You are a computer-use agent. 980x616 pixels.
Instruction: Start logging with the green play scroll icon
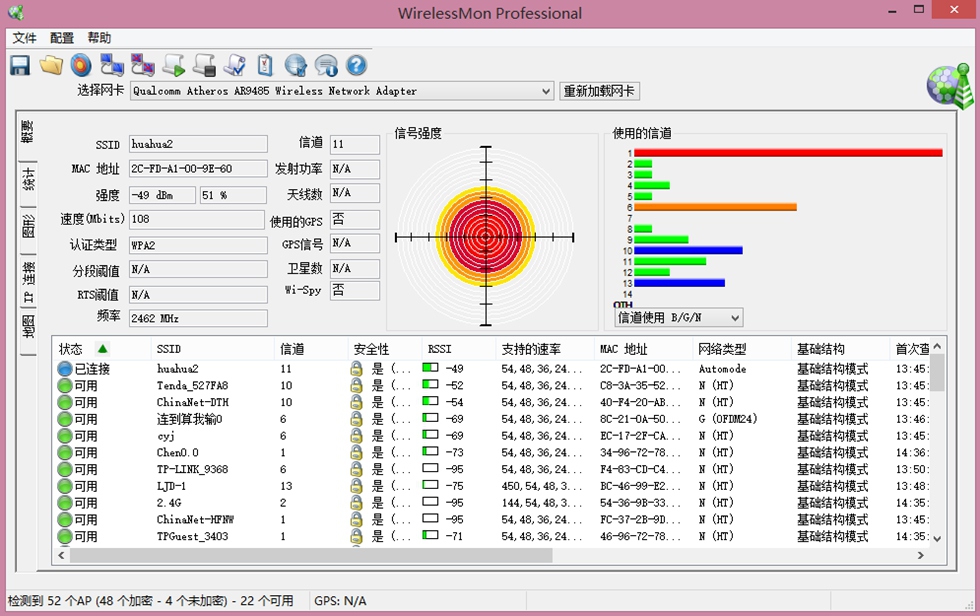pyautogui.click(x=174, y=65)
